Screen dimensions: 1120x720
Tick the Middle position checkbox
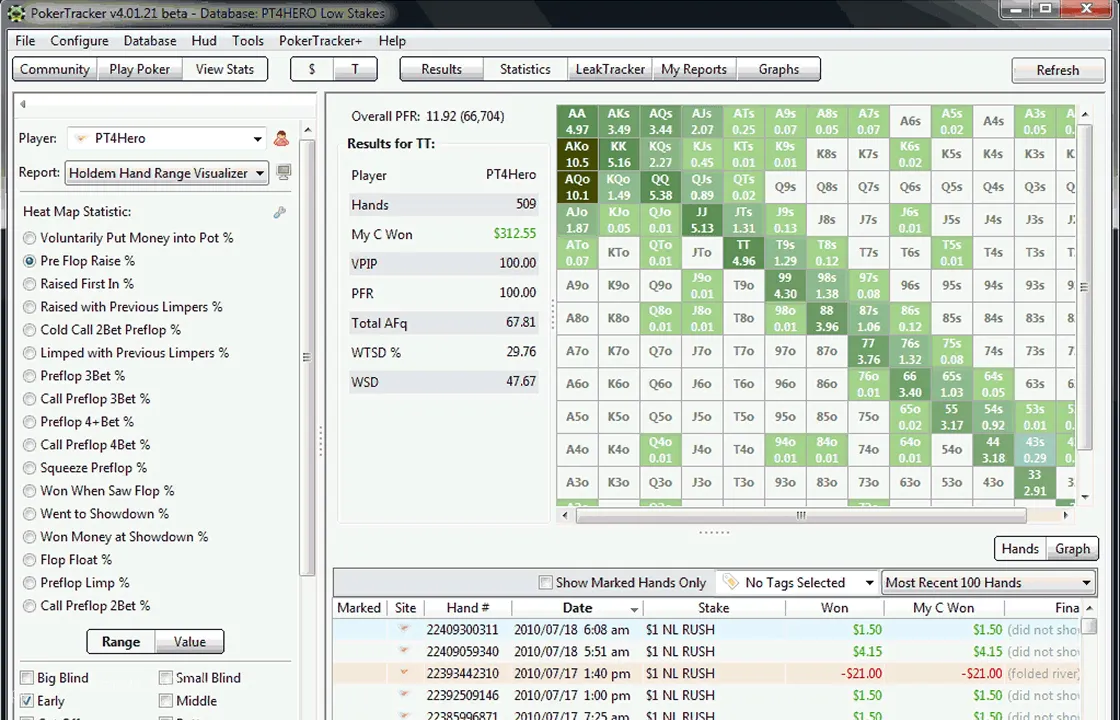[166, 700]
